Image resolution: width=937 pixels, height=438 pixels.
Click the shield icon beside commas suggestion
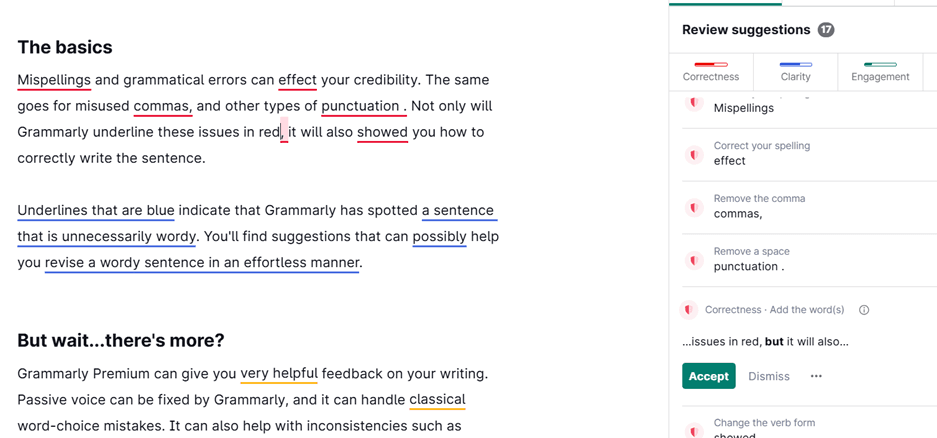tap(693, 208)
